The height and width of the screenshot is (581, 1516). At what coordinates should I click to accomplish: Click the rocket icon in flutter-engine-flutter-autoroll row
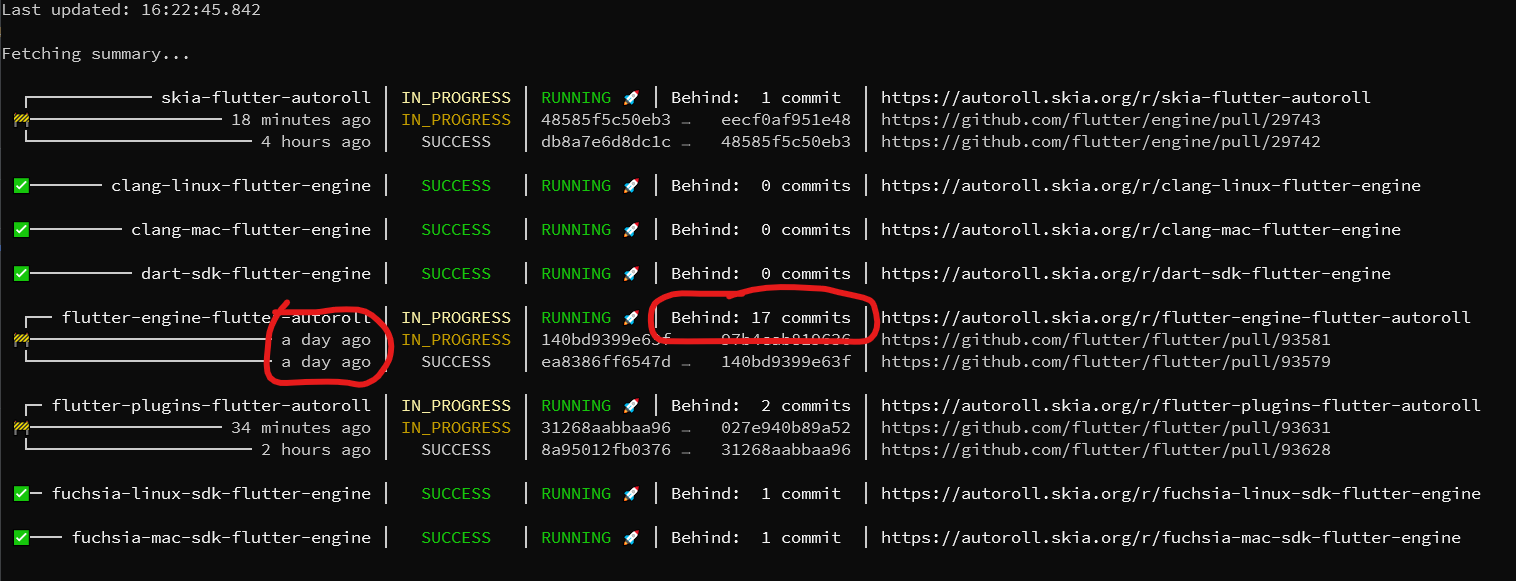631,318
